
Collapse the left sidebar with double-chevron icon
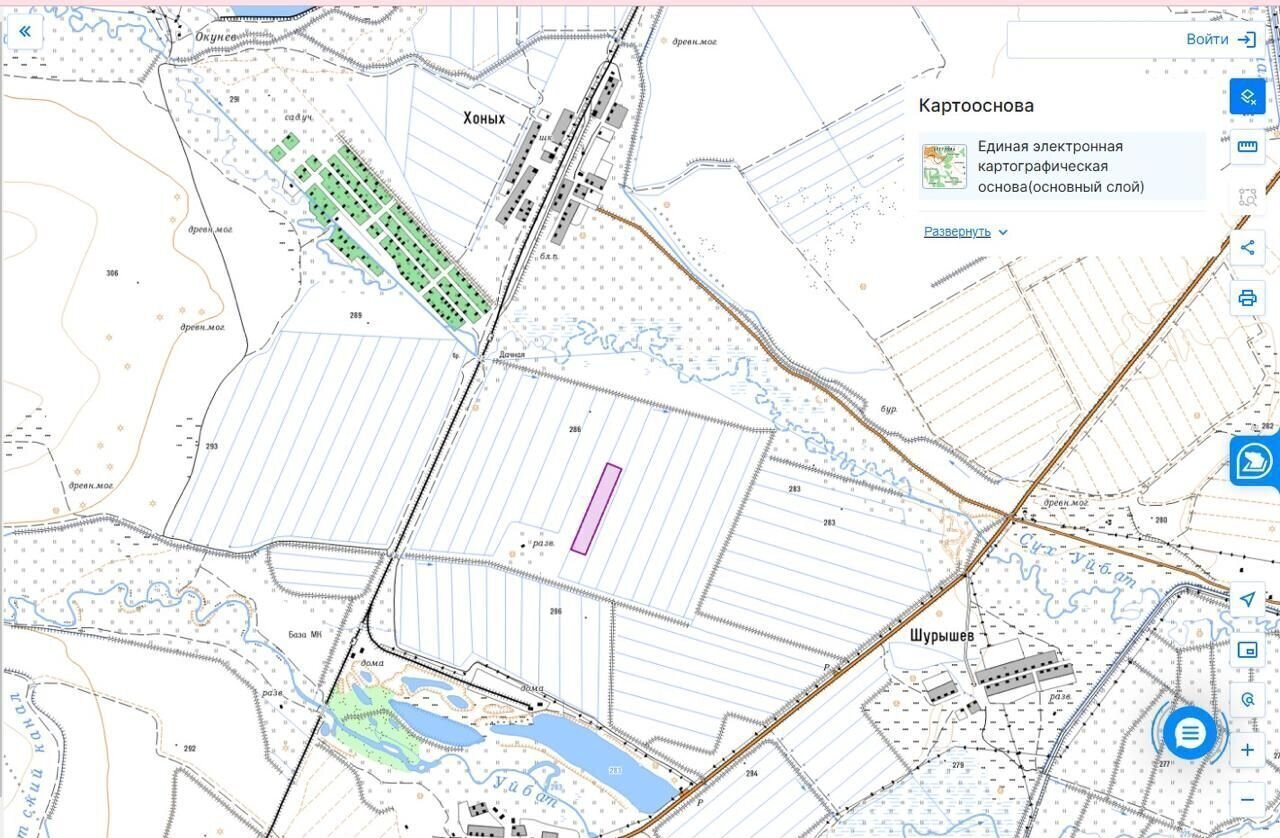(x=25, y=31)
